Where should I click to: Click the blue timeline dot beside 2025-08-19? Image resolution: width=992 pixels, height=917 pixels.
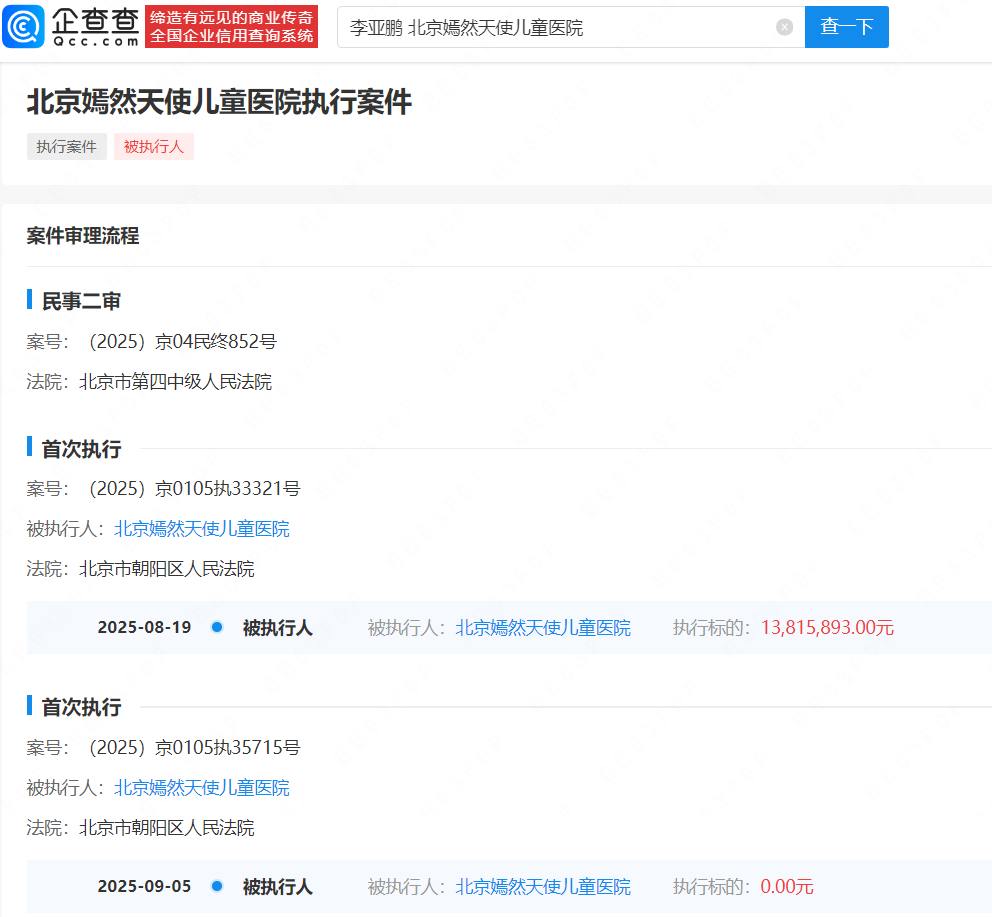click(x=217, y=627)
